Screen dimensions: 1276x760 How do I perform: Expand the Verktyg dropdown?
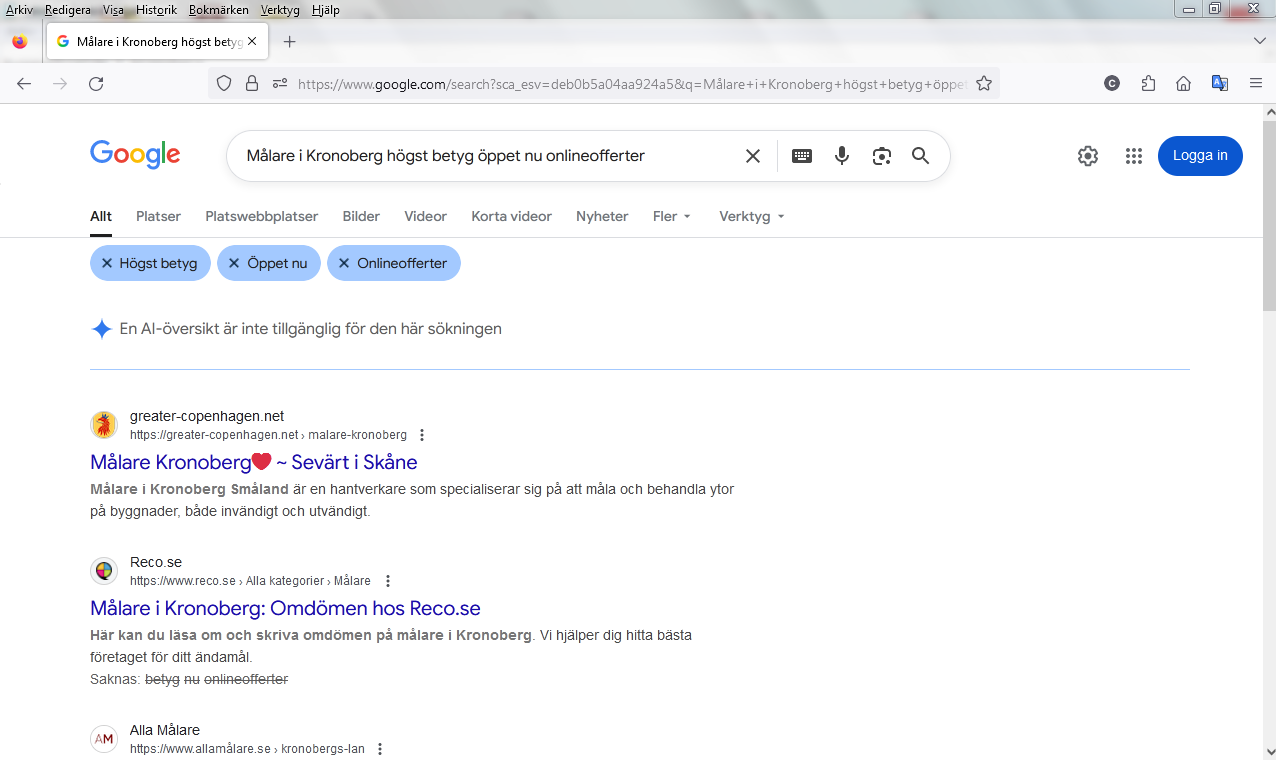751,216
